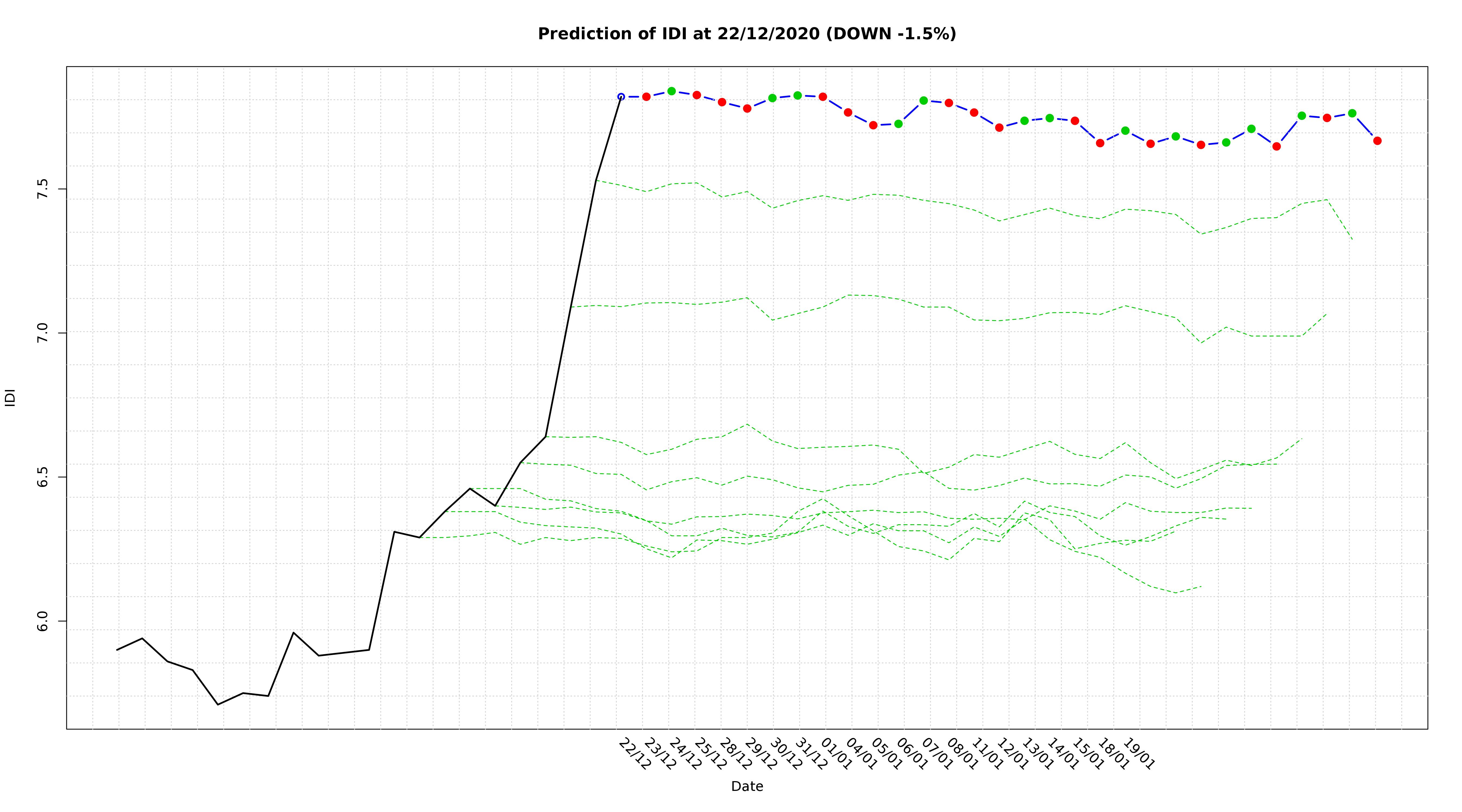This screenshot has height=812, width=1462.
Task: Click the '6.0' y-axis tick label
Action: pyautogui.click(x=43, y=621)
